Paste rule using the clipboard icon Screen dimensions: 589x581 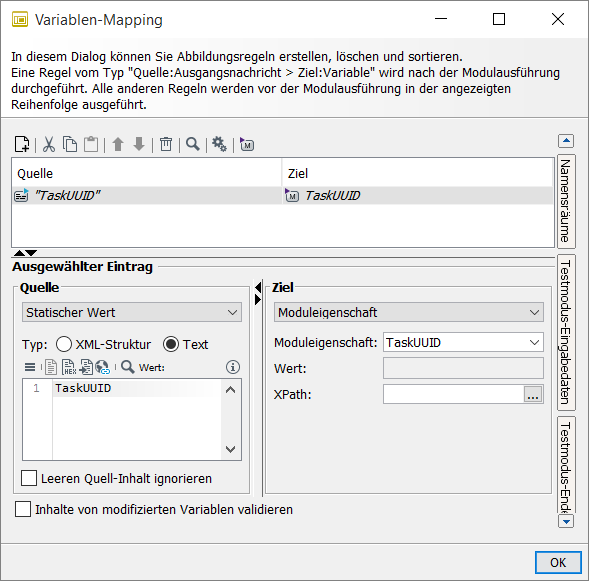[91, 144]
